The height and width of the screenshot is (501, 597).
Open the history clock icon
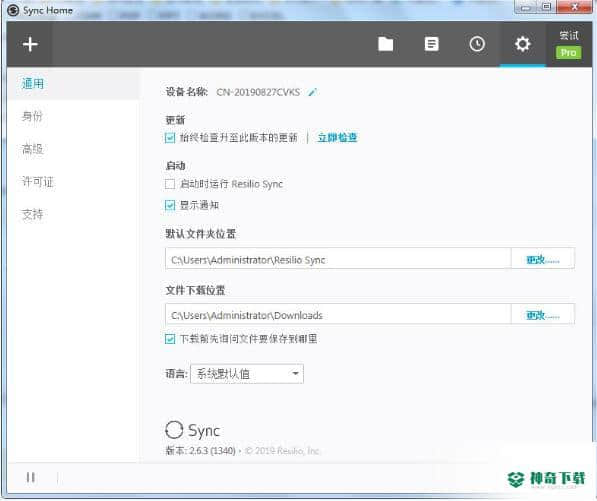click(477, 44)
